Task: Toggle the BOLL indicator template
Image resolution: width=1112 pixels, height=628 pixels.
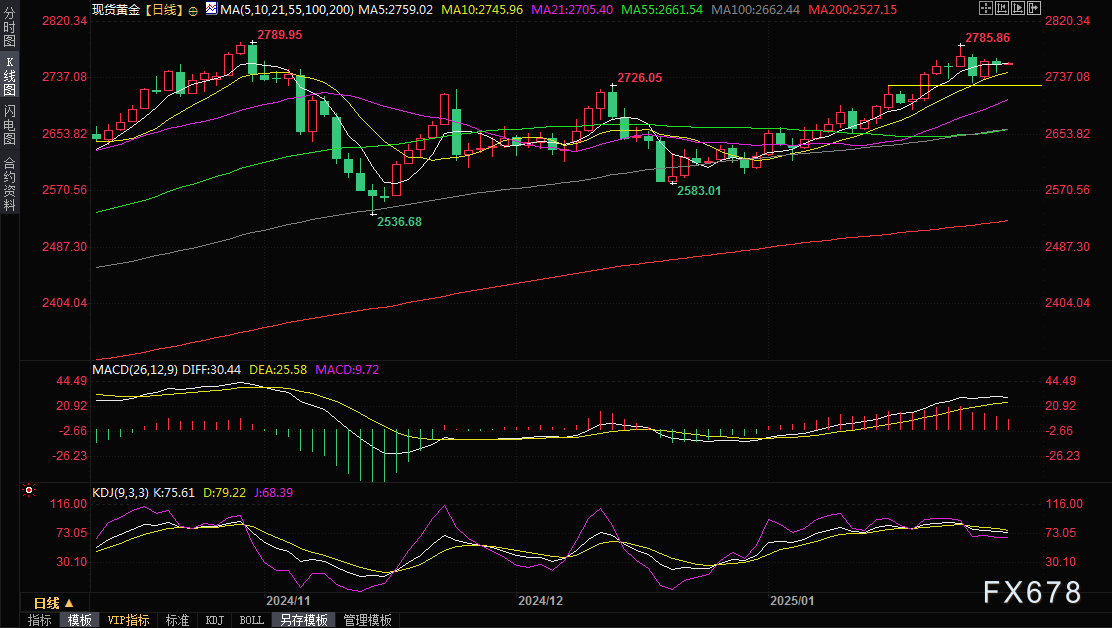Action: click(x=251, y=620)
